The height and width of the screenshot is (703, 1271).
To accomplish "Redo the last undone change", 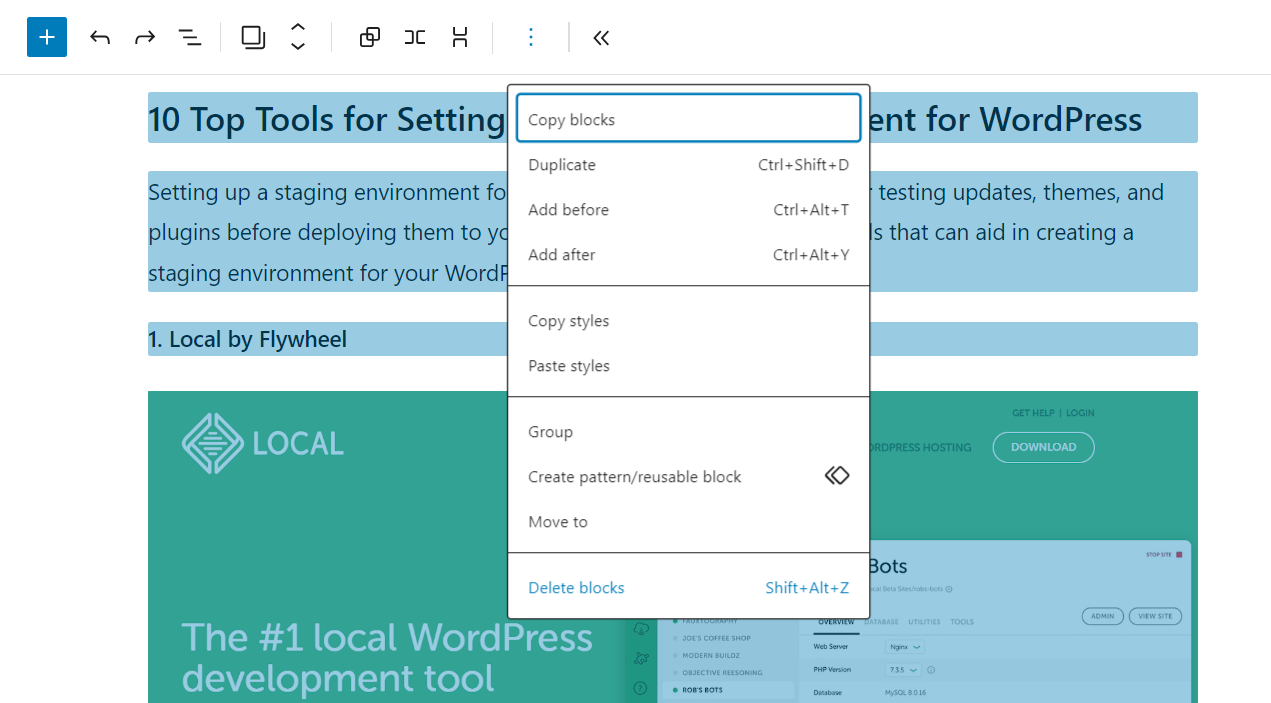I will pyautogui.click(x=145, y=38).
